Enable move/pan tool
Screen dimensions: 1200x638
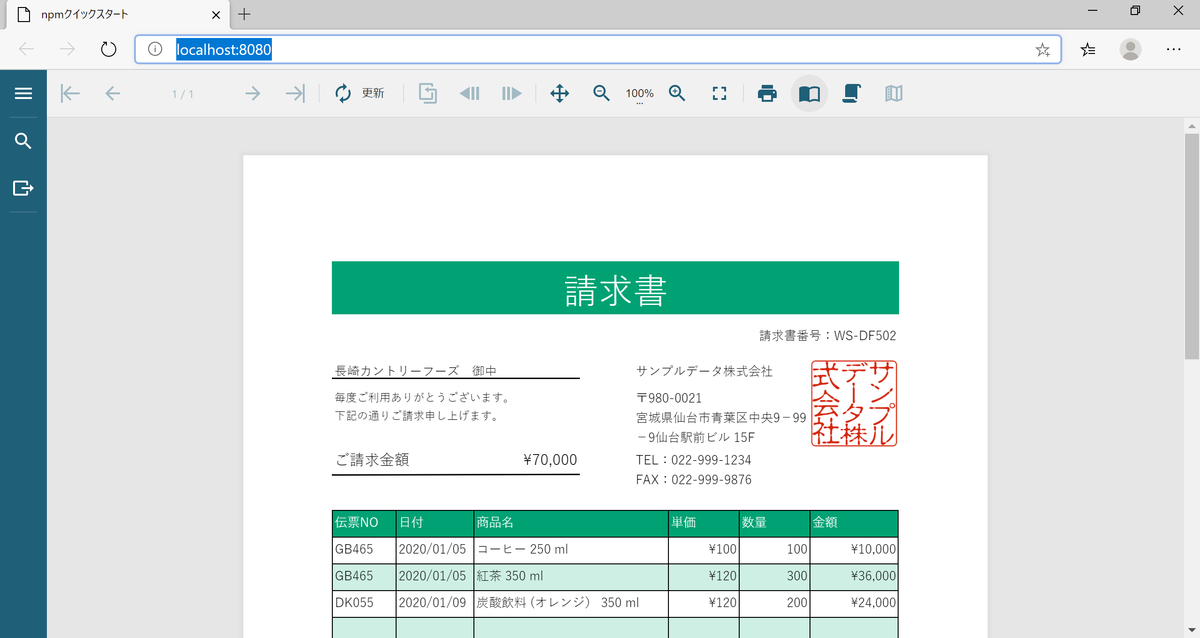point(560,93)
